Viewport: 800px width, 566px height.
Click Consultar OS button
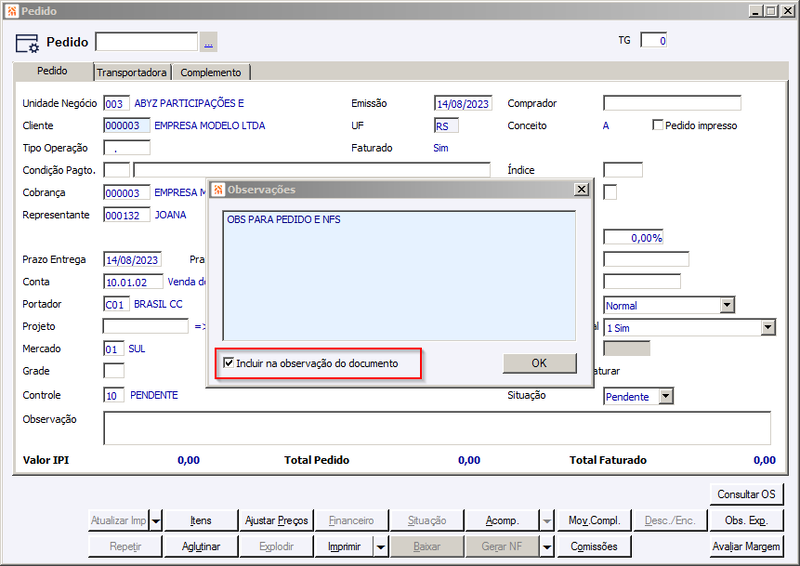point(746,494)
